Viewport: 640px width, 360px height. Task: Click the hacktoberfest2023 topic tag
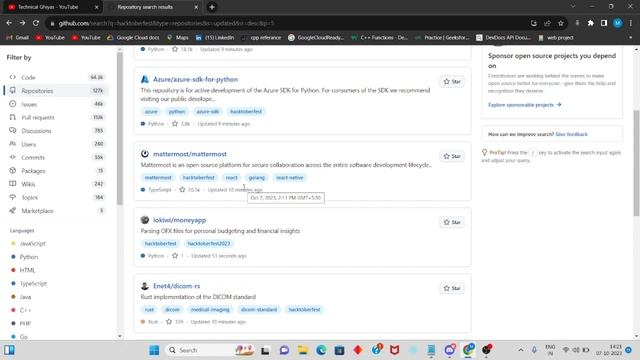(x=209, y=244)
